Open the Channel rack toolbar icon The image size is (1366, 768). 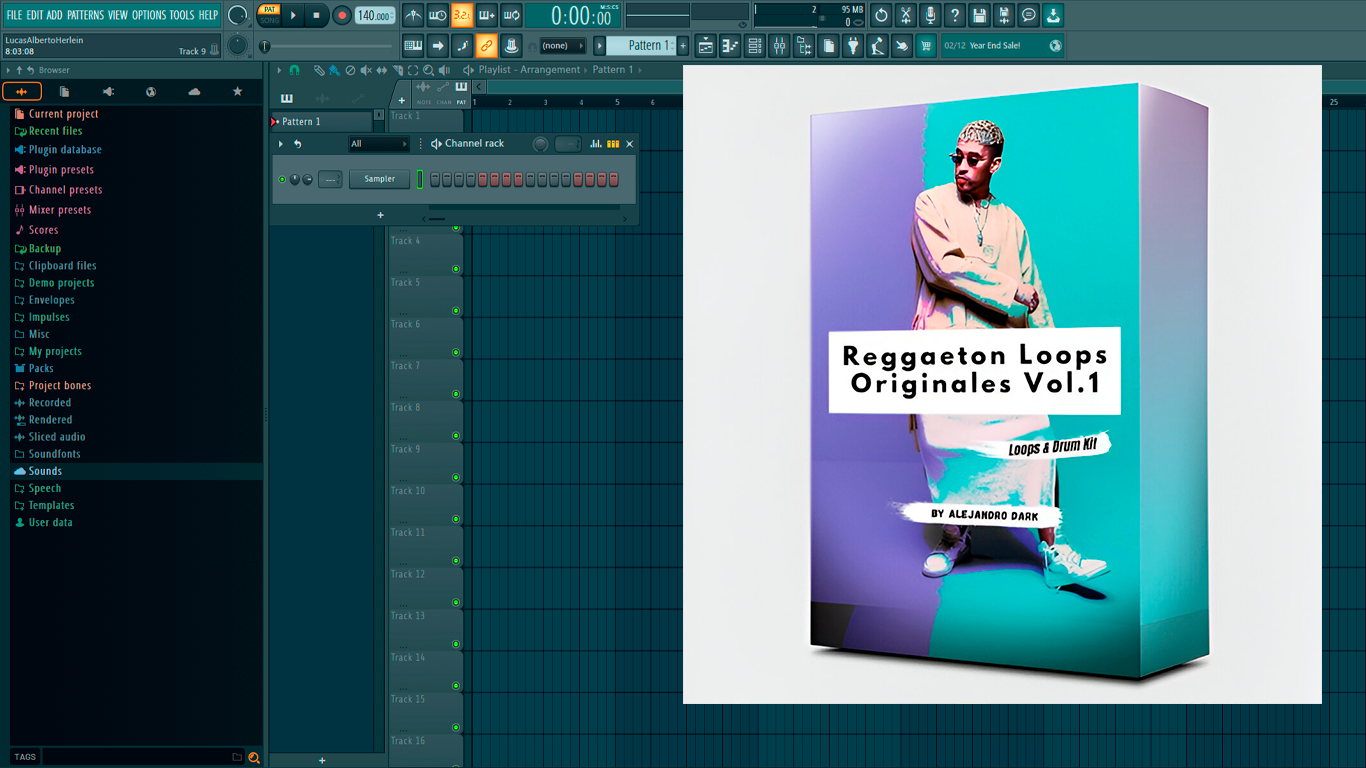tap(755, 46)
